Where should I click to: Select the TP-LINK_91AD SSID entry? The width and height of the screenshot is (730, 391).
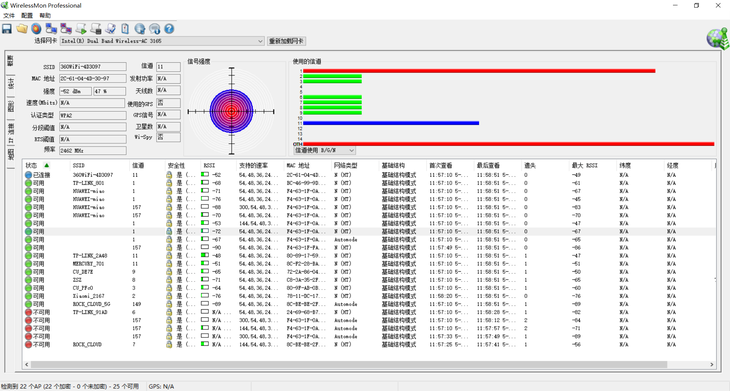[90, 312]
